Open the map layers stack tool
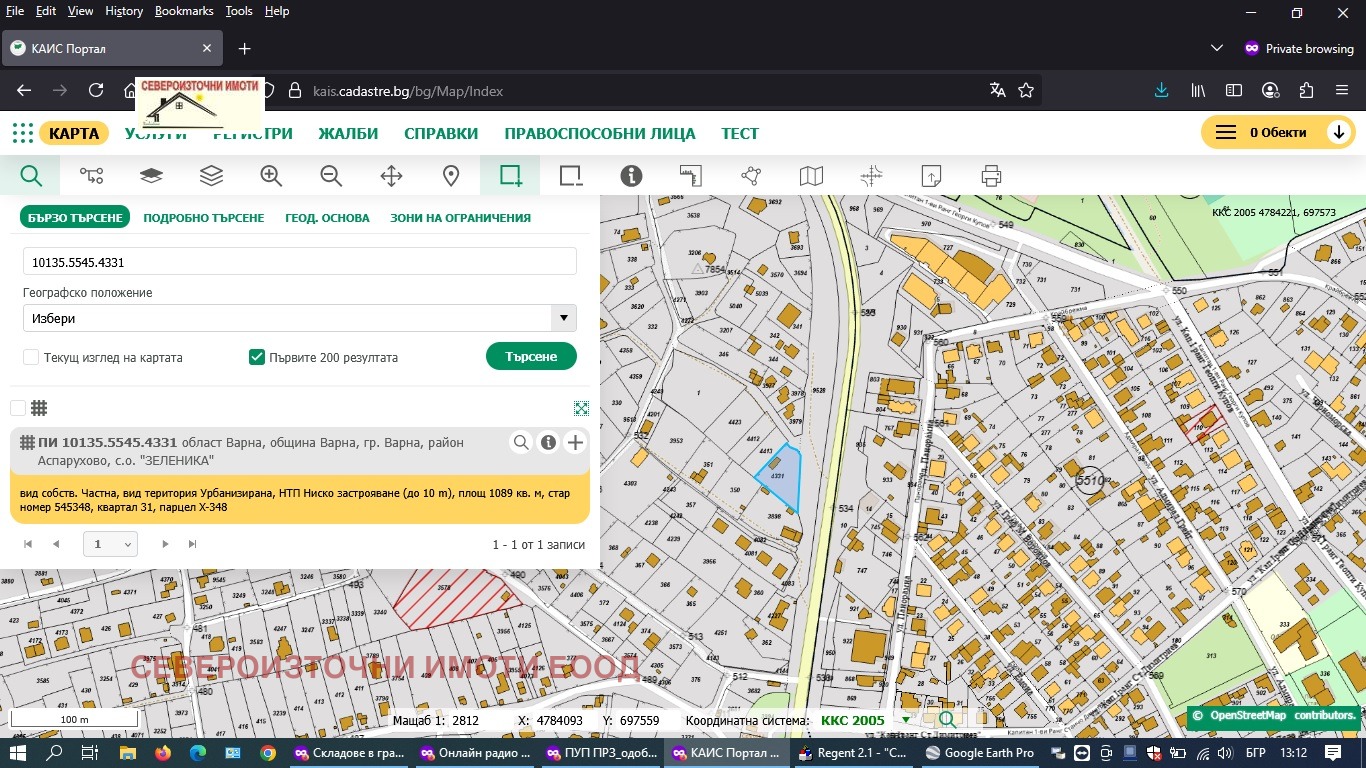This screenshot has width=1366, height=768. click(x=211, y=176)
